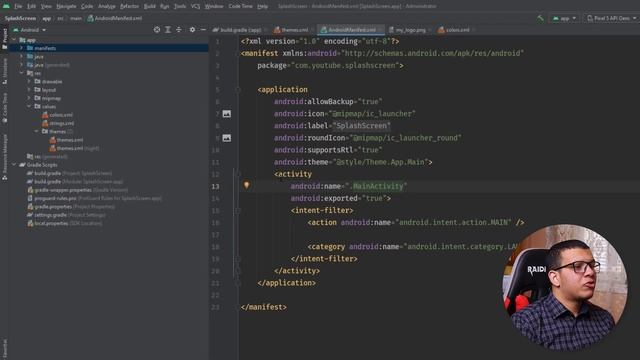
Task: Select local.properties file
Action: (64, 224)
